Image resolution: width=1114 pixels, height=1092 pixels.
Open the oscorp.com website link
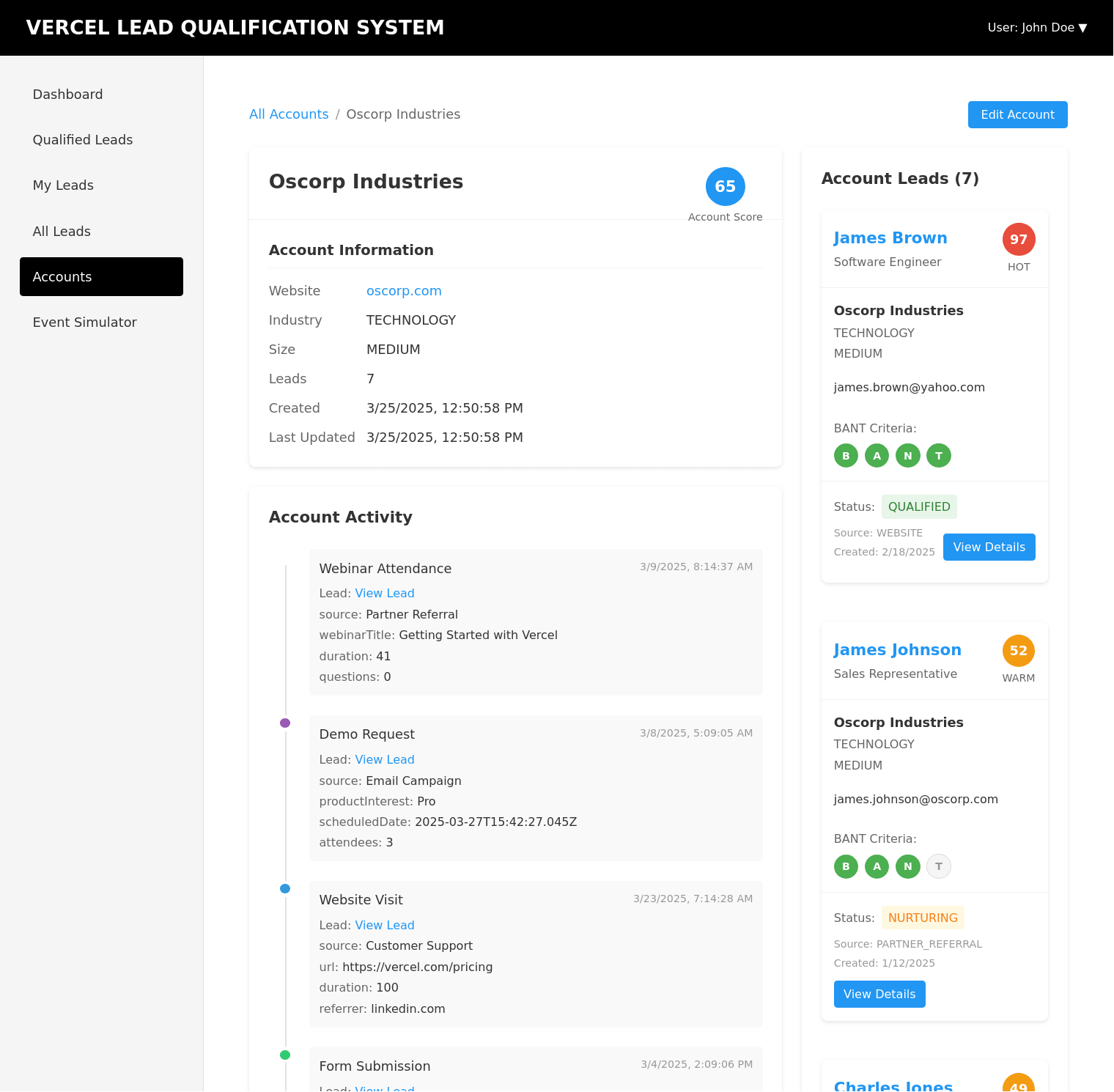(x=404, y=291)
